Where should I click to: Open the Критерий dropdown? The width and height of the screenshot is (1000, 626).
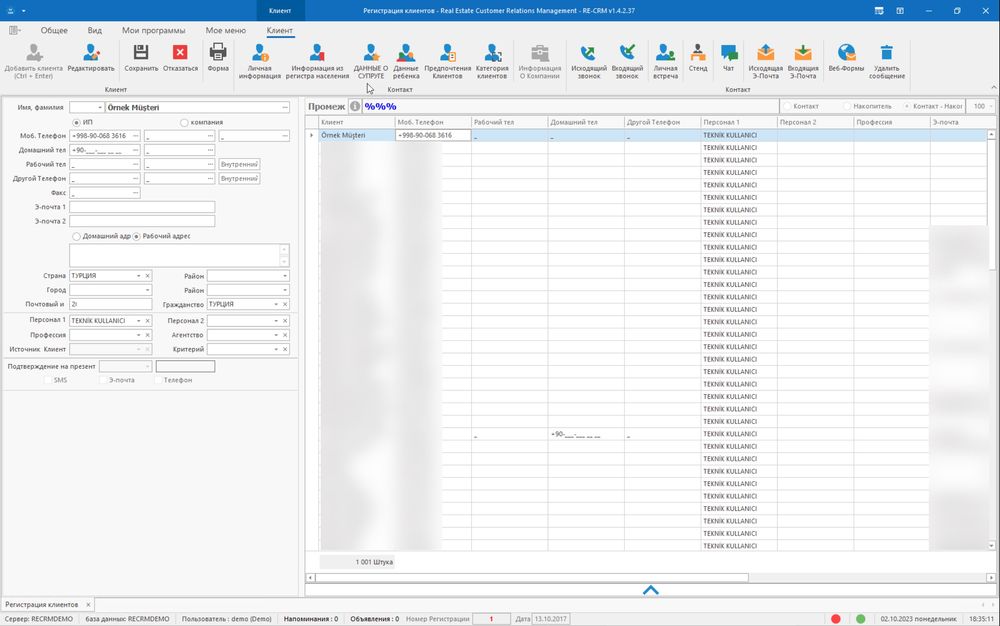click(x=276, y=349)
